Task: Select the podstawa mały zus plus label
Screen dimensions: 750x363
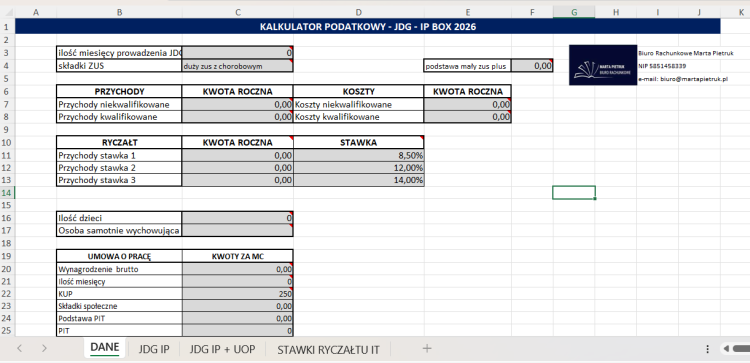Action: [468, 66]
